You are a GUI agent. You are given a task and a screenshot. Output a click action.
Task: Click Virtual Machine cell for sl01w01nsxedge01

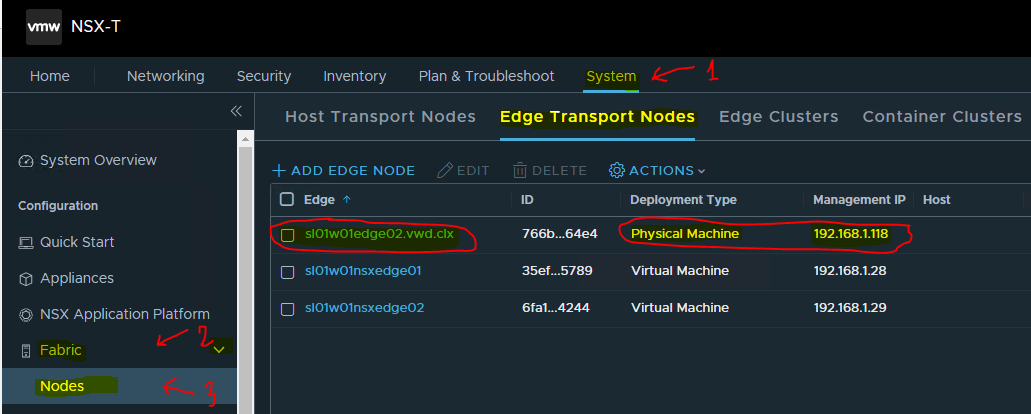[x=679, y=271]
